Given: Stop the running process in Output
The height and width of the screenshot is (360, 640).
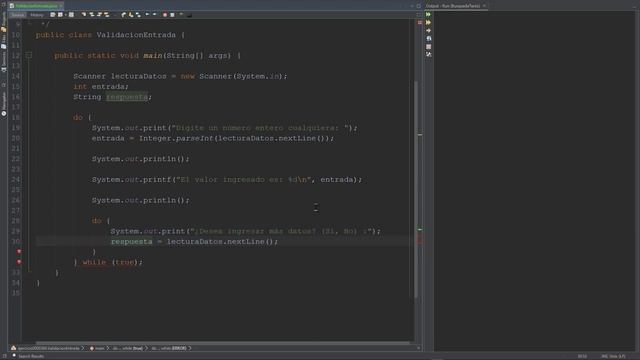Looking at the screenshot, I should (x=429, y=47).
